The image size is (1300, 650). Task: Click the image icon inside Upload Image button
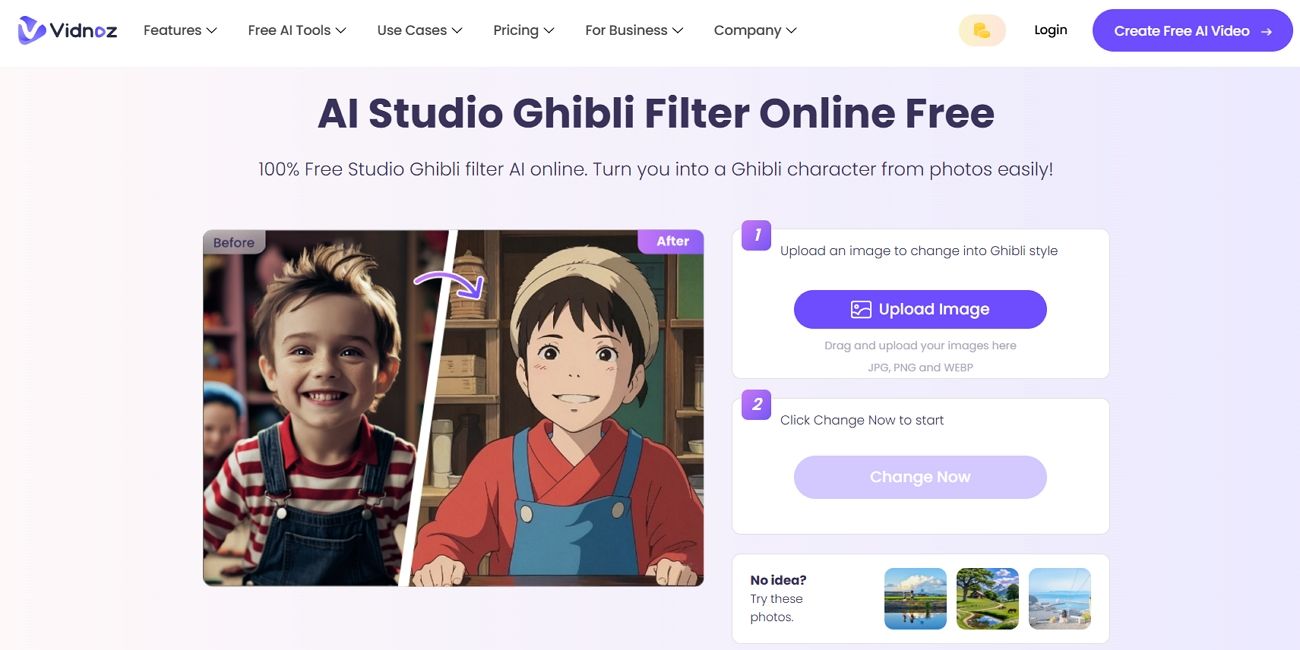[861, 309]
